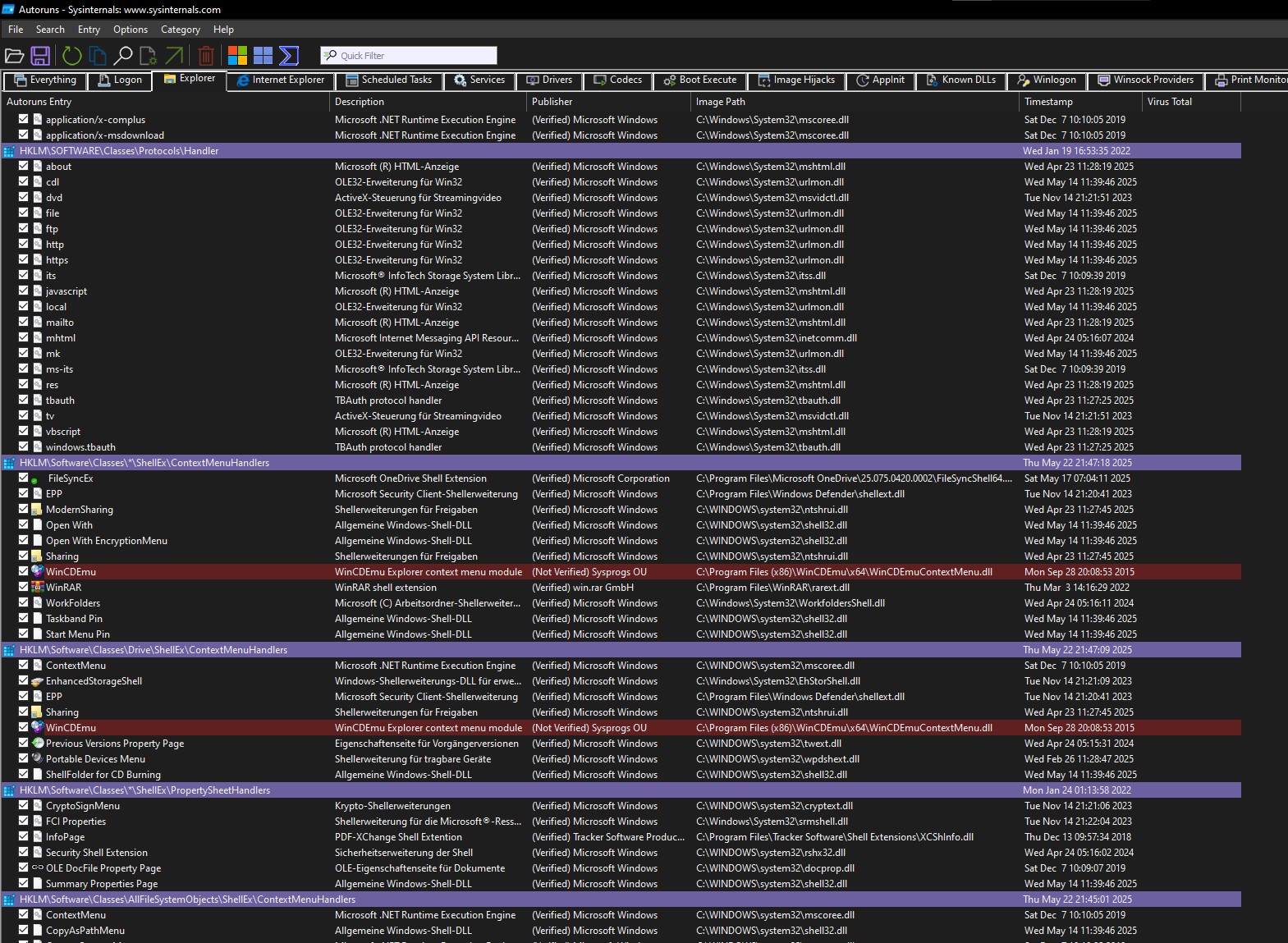The image size is (1288, 943).
Task: Open Find with the magnifier toolbar icon
Action: [123, 56]
